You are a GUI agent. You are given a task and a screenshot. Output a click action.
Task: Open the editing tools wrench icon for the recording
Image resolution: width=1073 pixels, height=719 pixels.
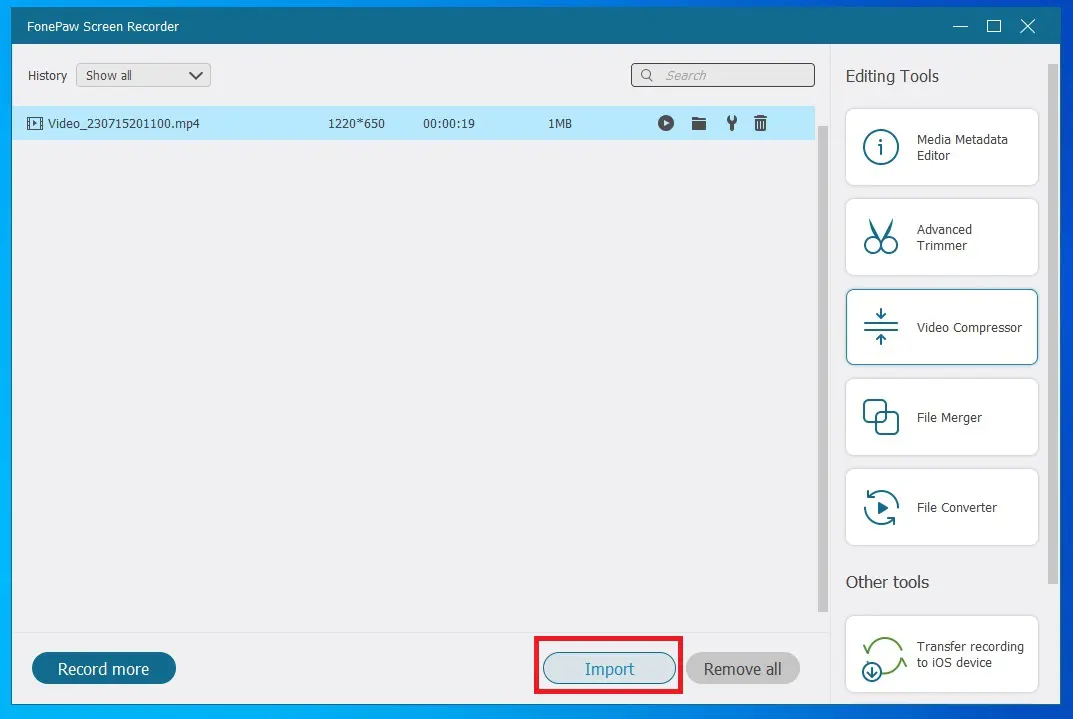732,123
